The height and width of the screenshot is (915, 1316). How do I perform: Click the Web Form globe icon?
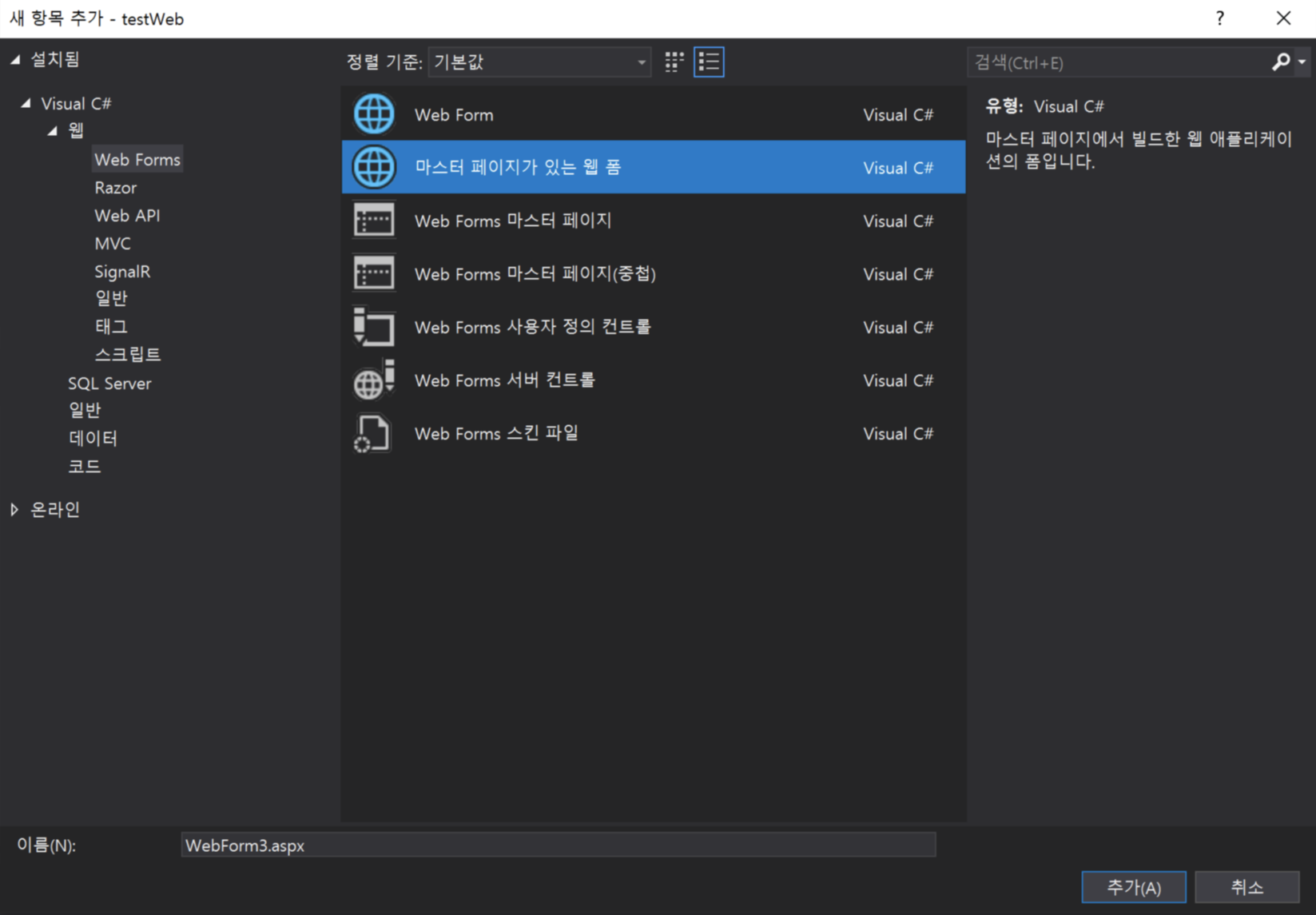[374, 114]
